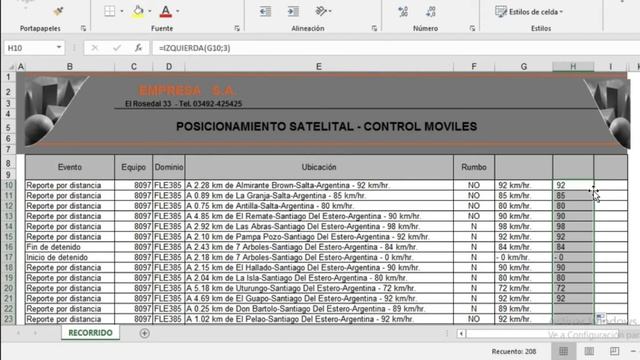The width and height of the screenshot is (640, 360).
Task: Click the Don Bartolo location cell
Action: (319, 309)
